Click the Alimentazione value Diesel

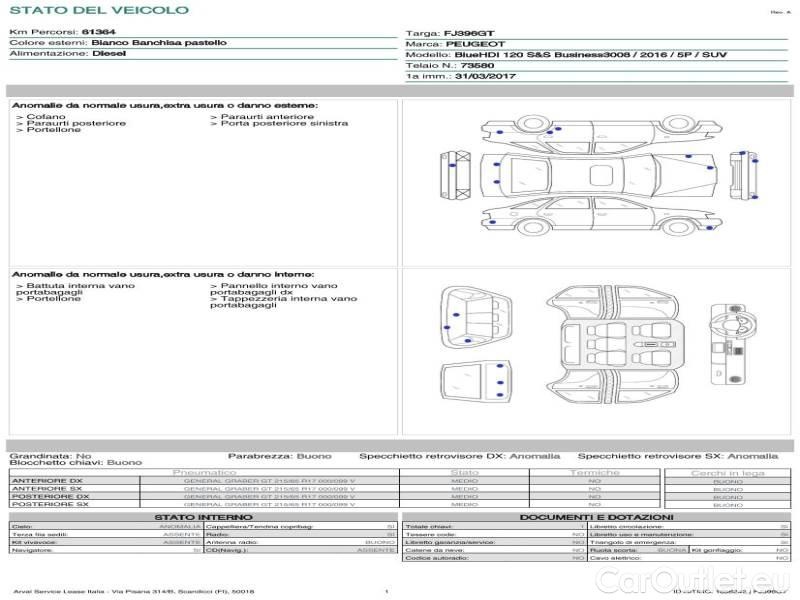pos(109,54)
